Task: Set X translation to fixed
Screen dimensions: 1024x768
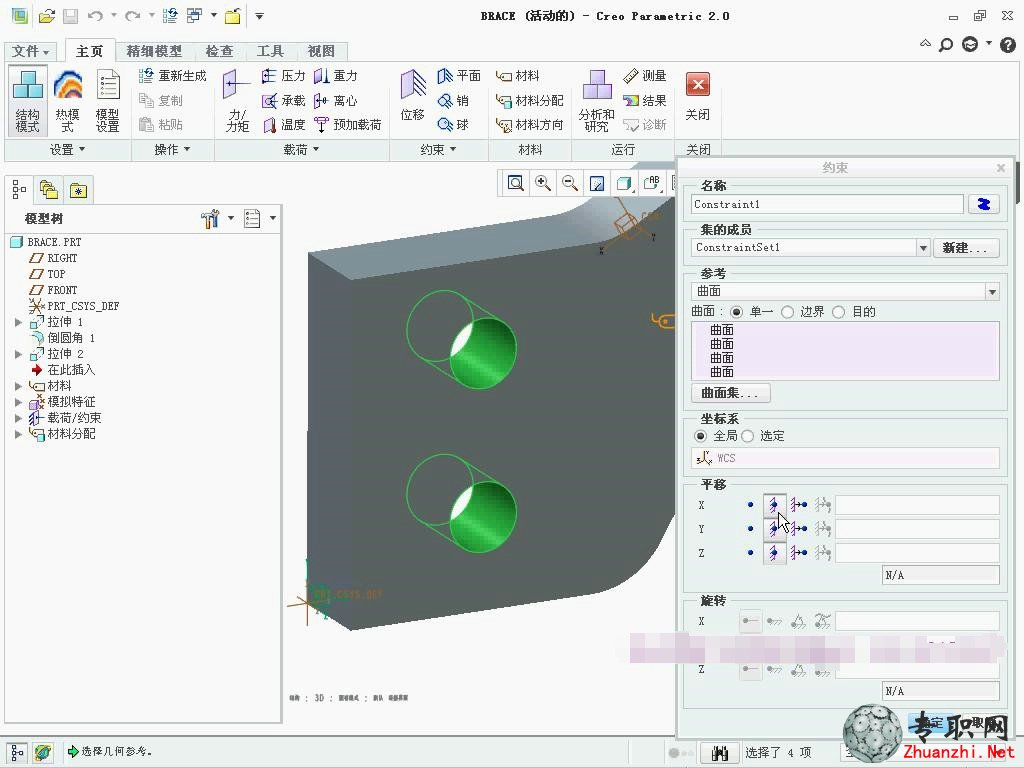Action: coord(775,505)
